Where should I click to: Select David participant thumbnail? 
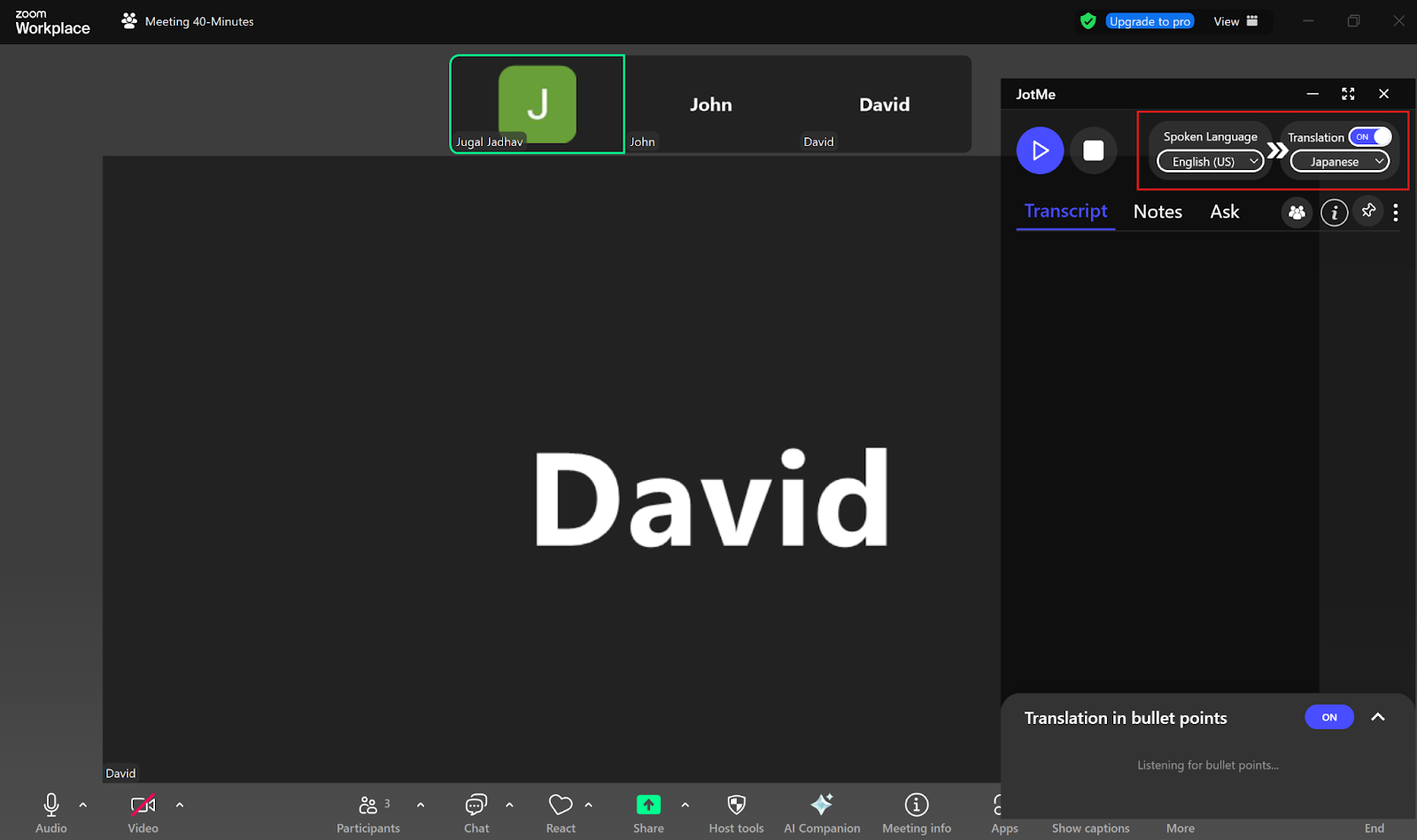[885, 104]
